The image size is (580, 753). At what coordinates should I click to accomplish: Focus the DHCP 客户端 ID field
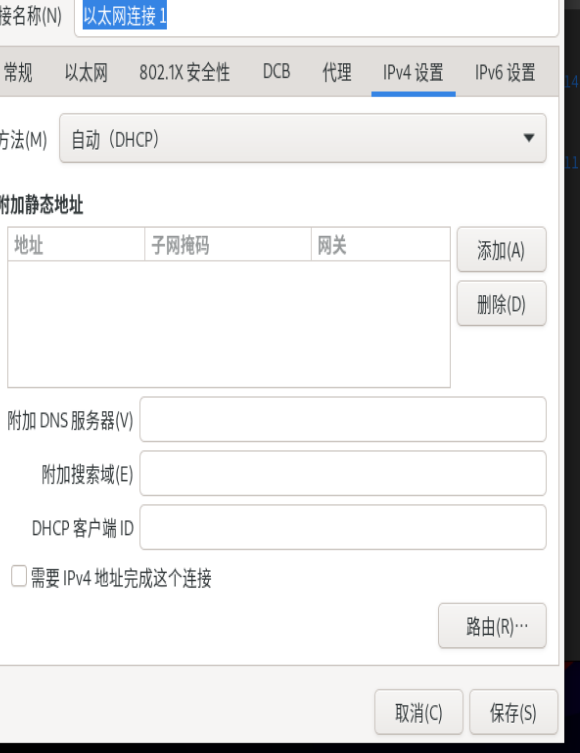click(343, 527)
